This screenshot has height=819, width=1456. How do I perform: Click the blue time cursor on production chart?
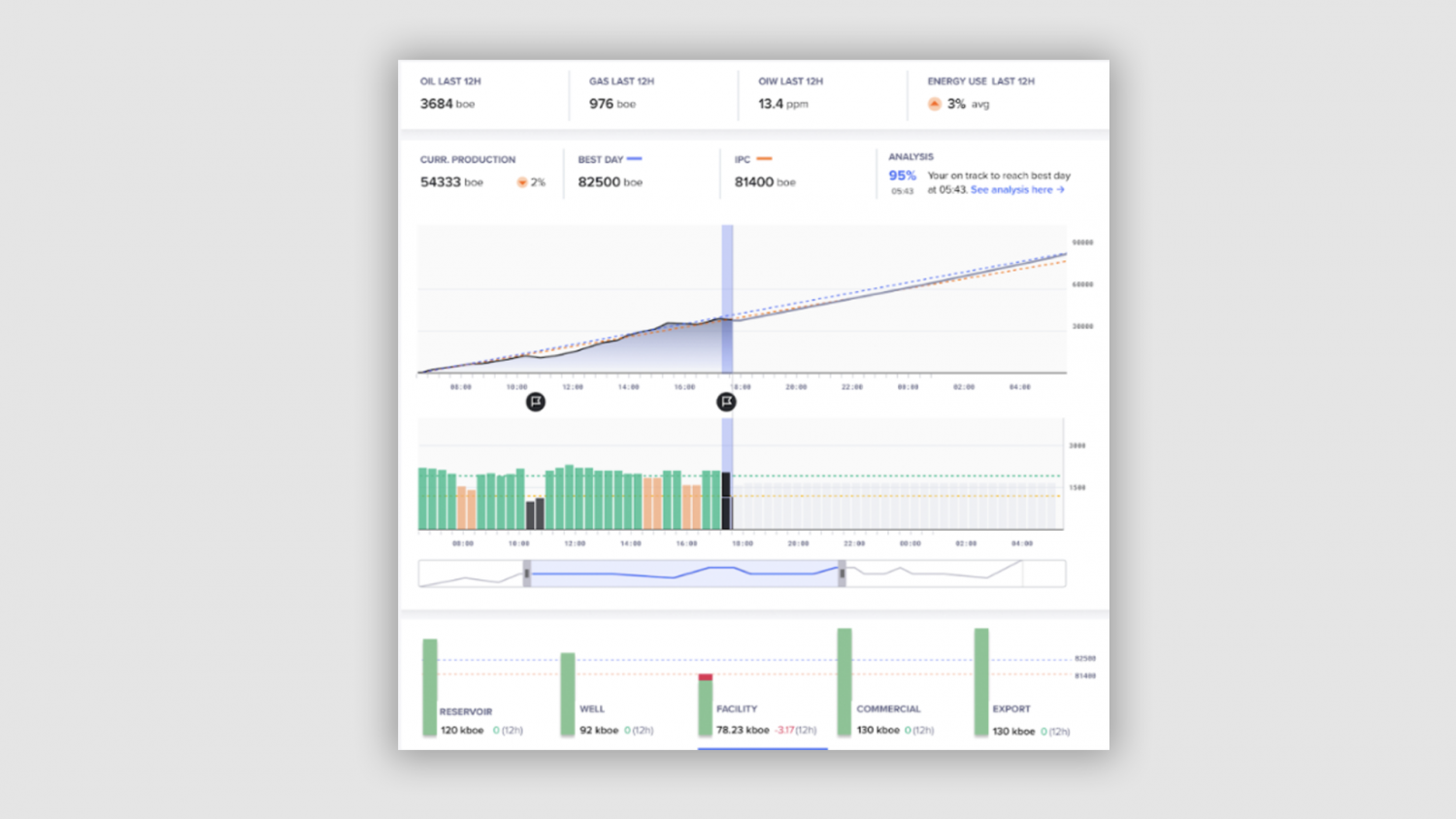727,299
